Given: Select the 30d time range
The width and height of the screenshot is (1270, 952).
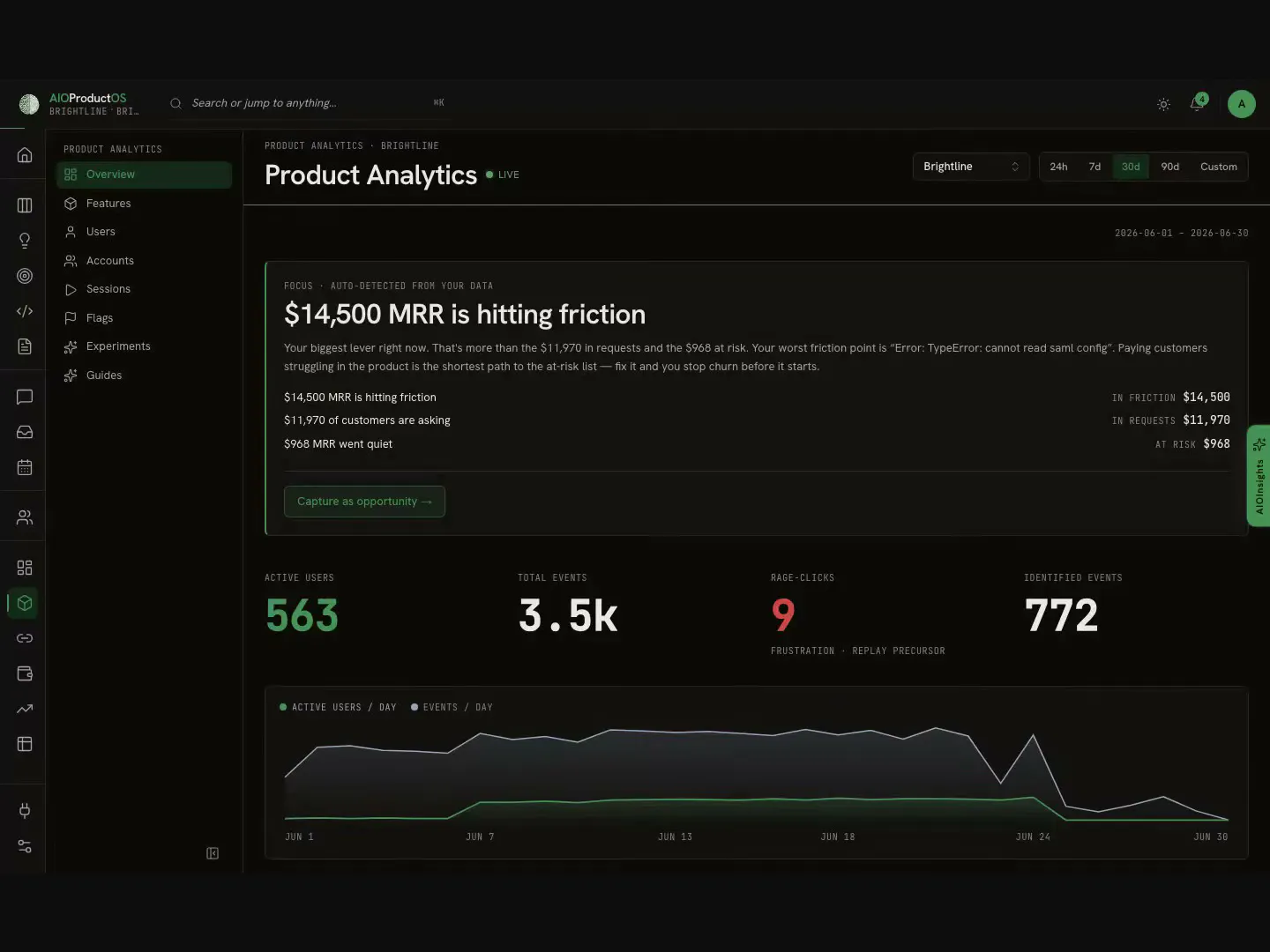Looking at the screenshot, I should (x=1131, y=167).
